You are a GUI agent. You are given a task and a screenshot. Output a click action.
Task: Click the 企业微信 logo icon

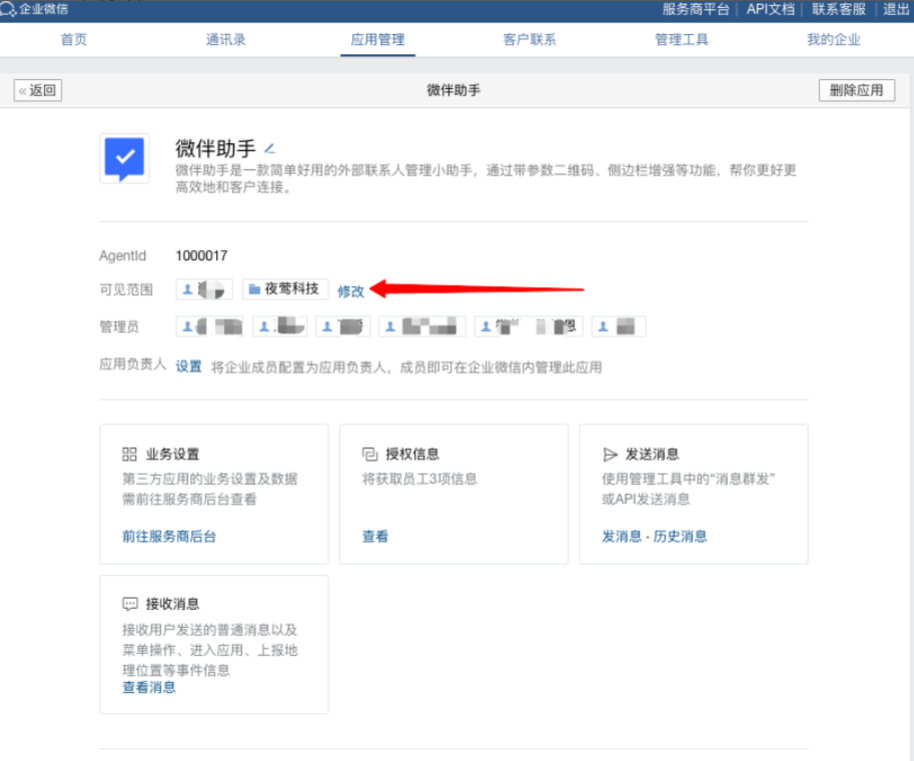[x=8, y=9]
